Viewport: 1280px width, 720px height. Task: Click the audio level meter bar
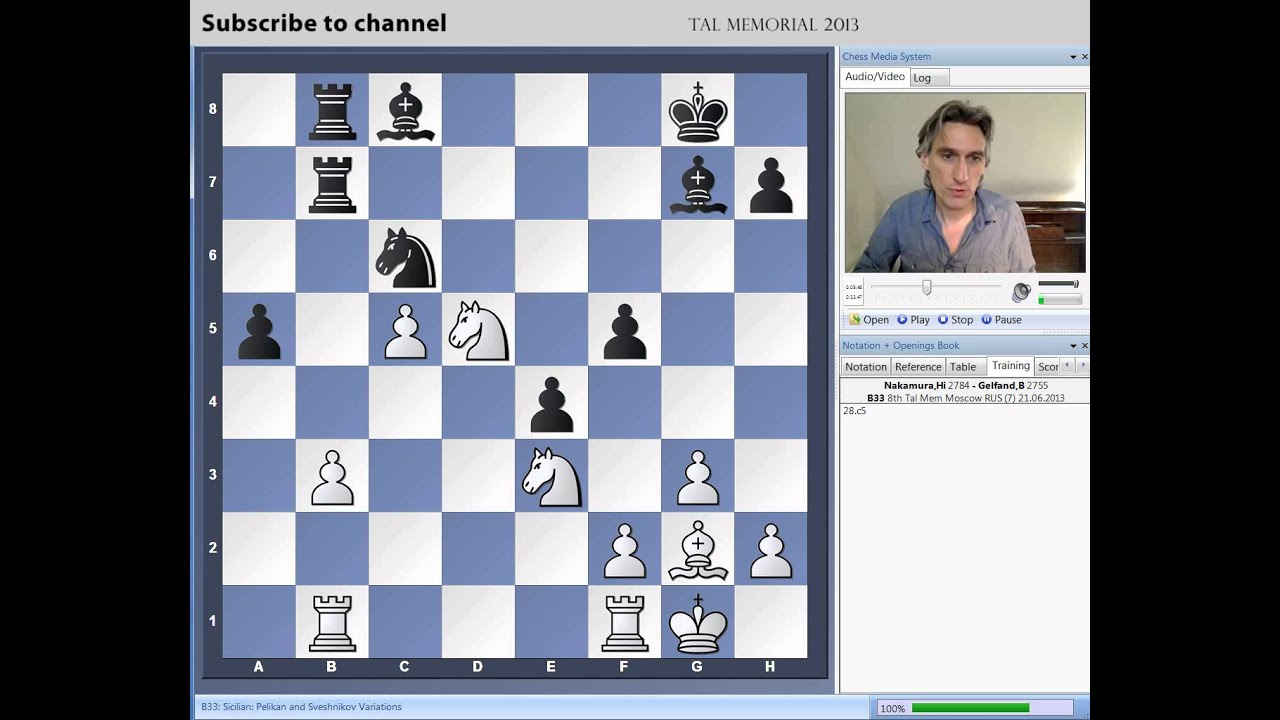1060,299
